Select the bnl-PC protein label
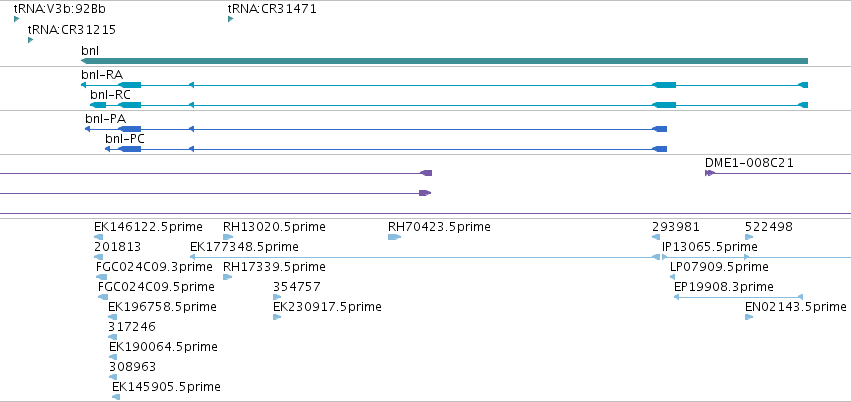The image size is (851, 402). pyautogui.click(x=125, y=139)
